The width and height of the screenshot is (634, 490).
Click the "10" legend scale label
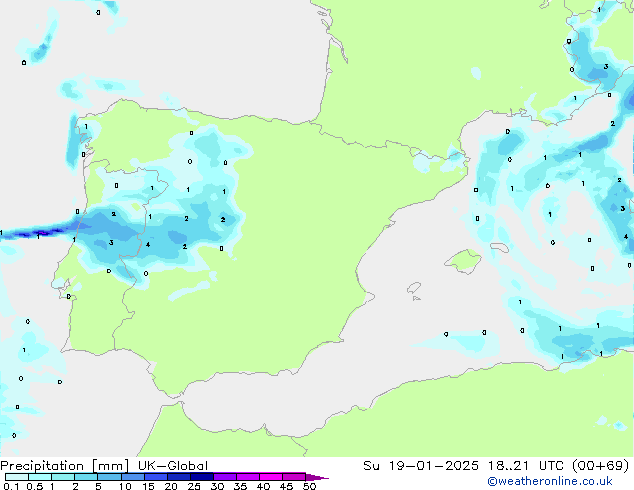click(x=125, y=486)
